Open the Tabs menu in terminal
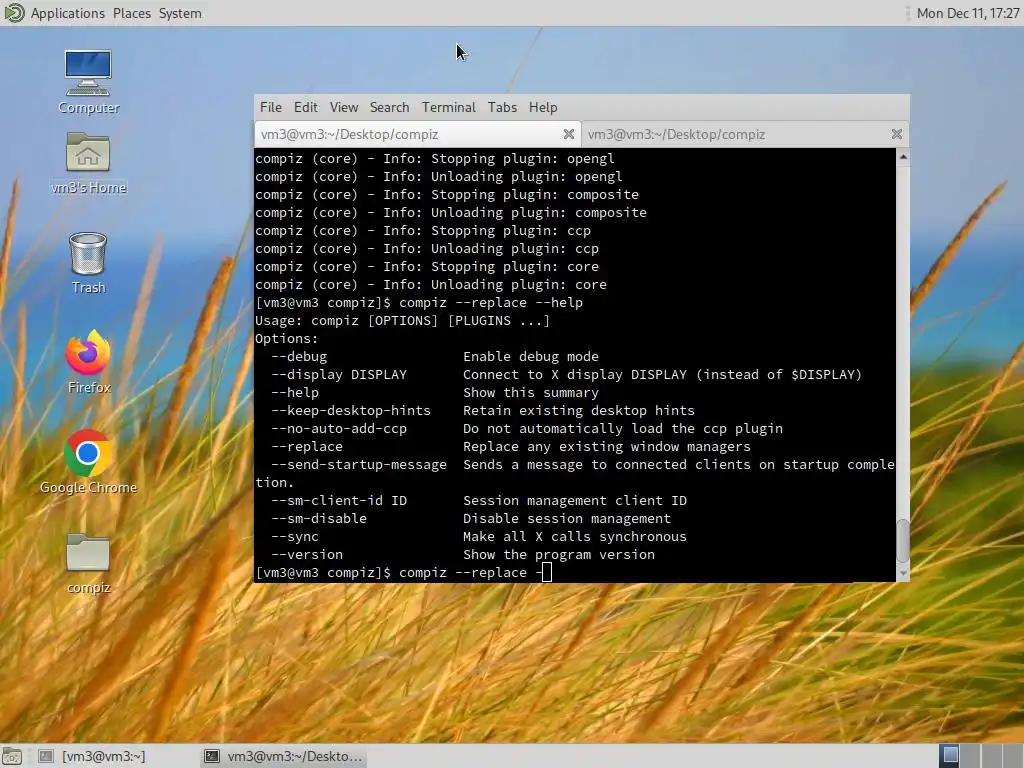Screen dimensions: 1024x768 point(502,107)
